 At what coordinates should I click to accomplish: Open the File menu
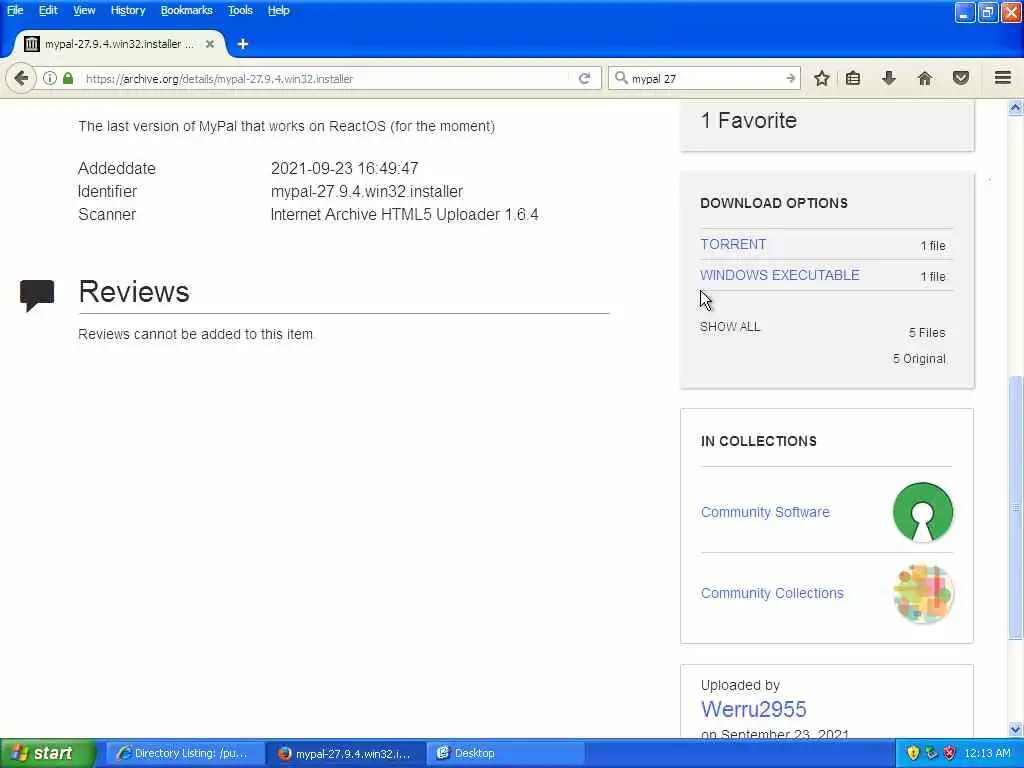point(15,10)
